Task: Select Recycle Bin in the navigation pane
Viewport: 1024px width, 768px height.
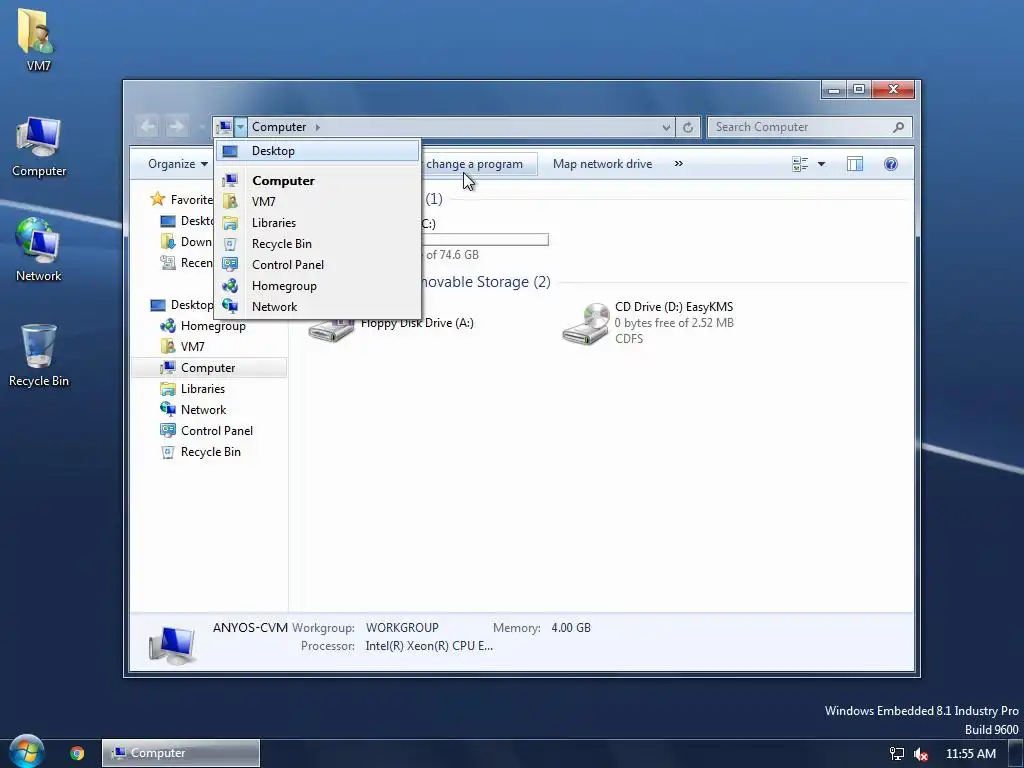Action: point(209,451)
